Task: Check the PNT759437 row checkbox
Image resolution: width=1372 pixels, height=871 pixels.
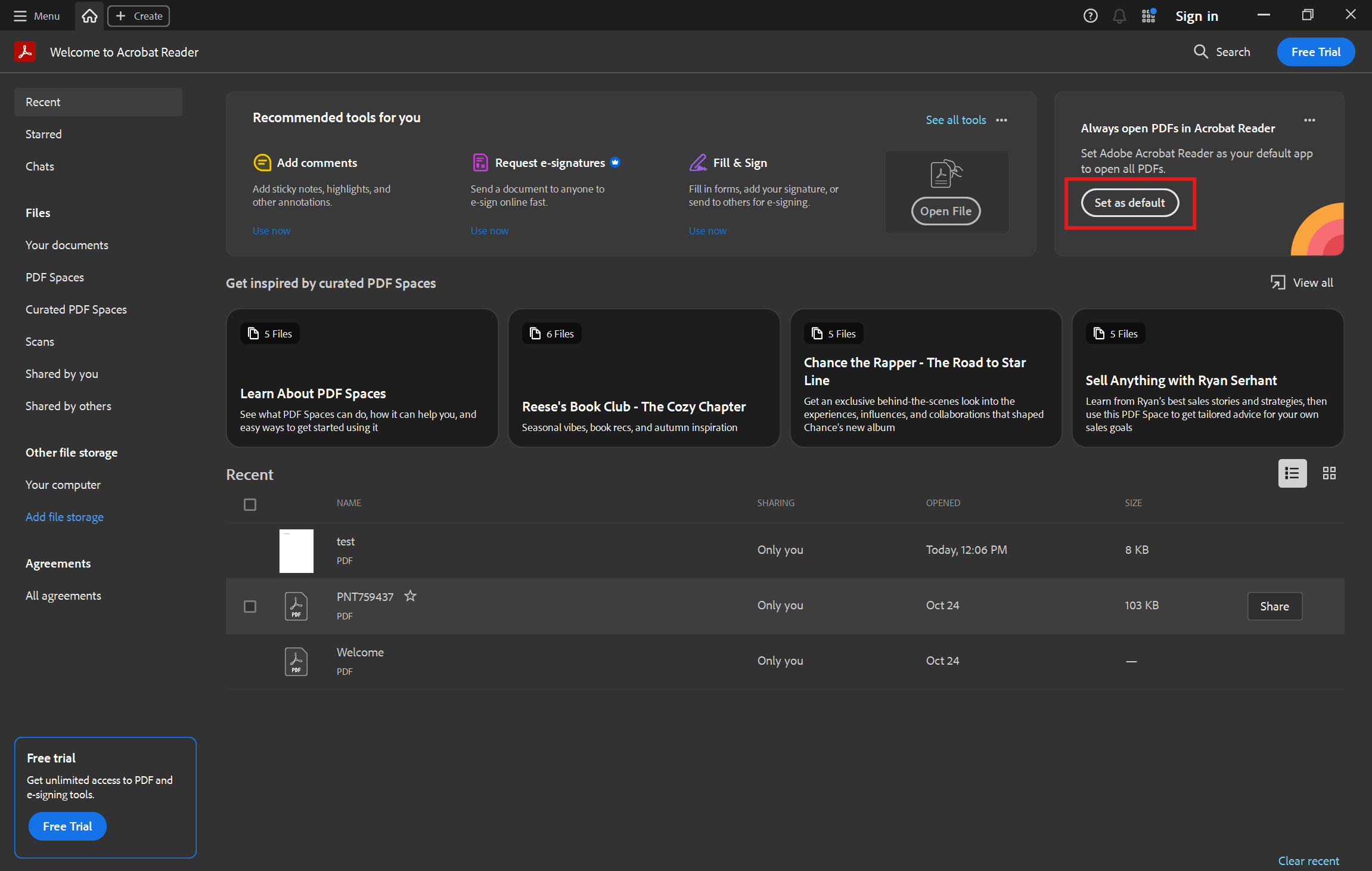Action: click(250, 606)
